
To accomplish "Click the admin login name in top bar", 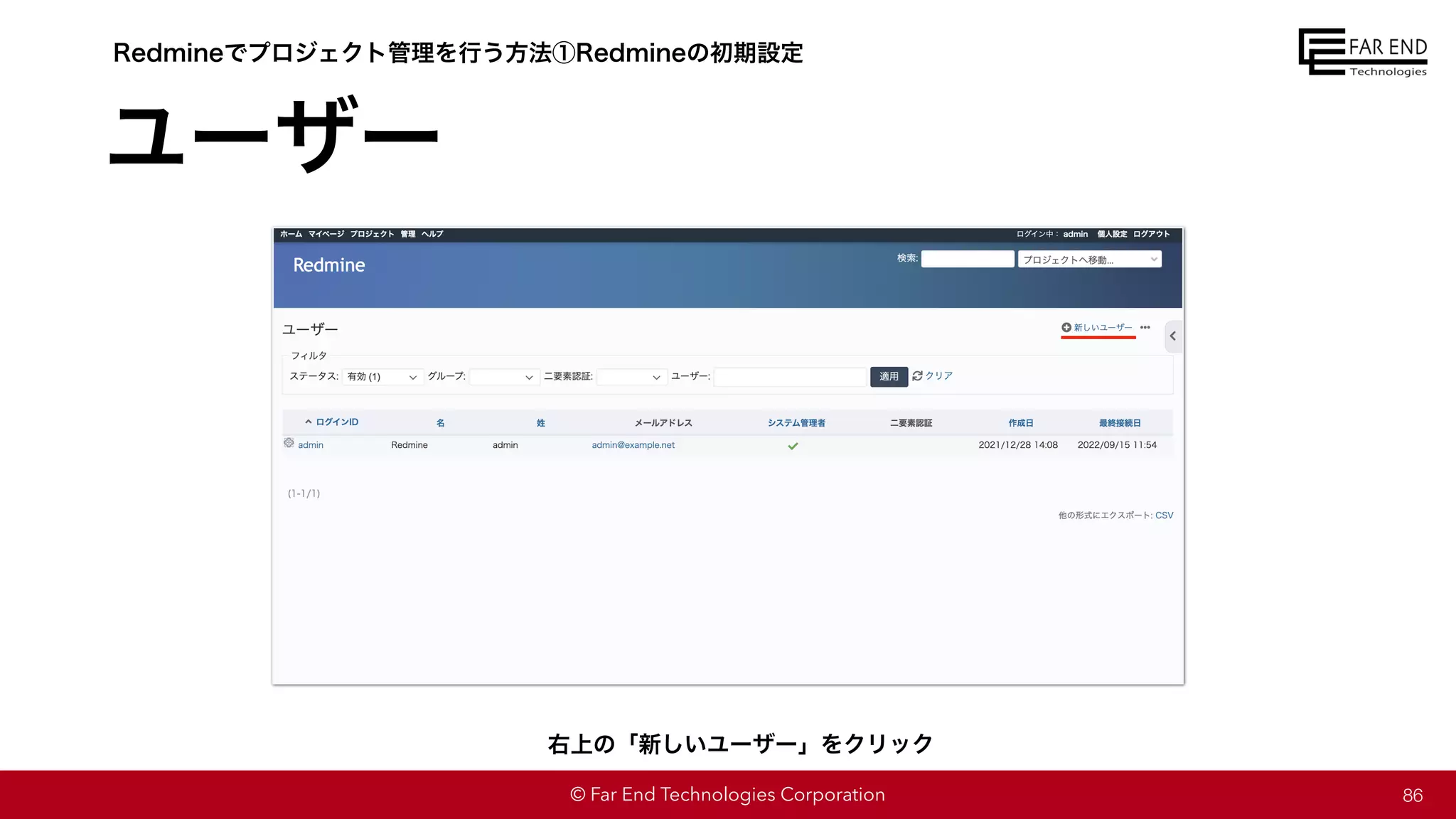I will pos(1076,234).
